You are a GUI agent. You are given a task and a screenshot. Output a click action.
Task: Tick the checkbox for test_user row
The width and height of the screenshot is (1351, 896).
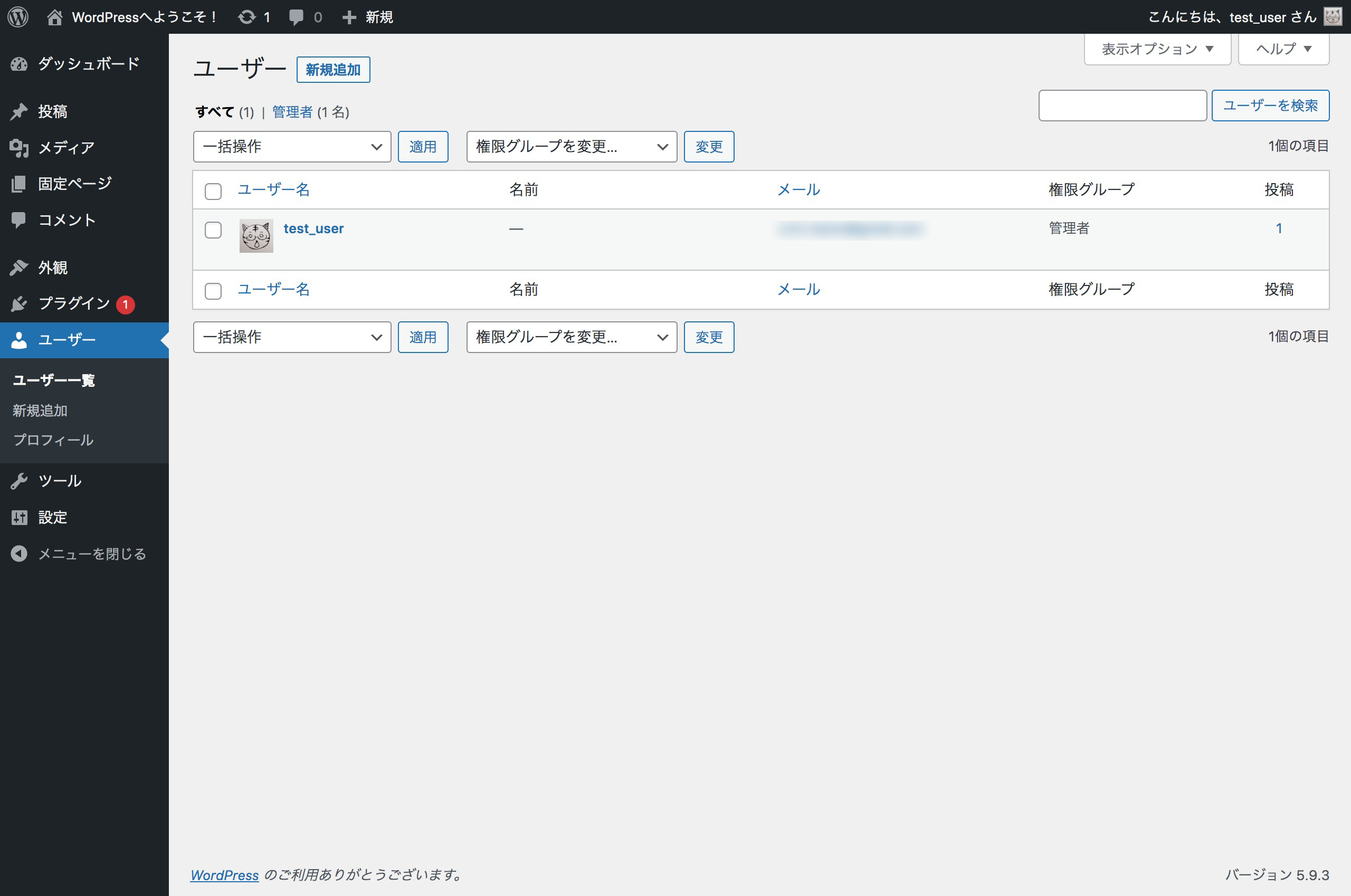coord(213,230)
